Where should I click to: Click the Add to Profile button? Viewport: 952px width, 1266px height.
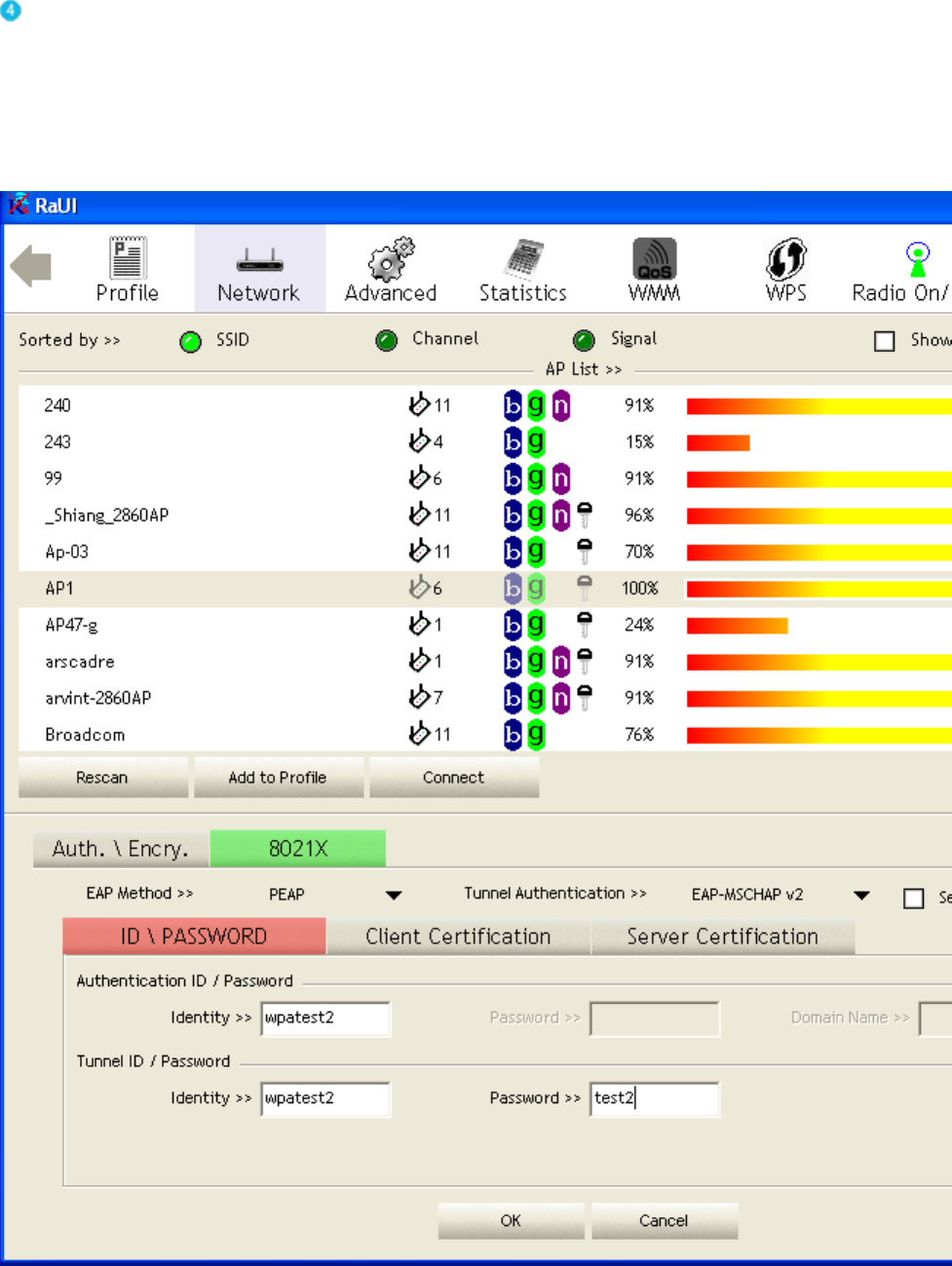(278, 778)
